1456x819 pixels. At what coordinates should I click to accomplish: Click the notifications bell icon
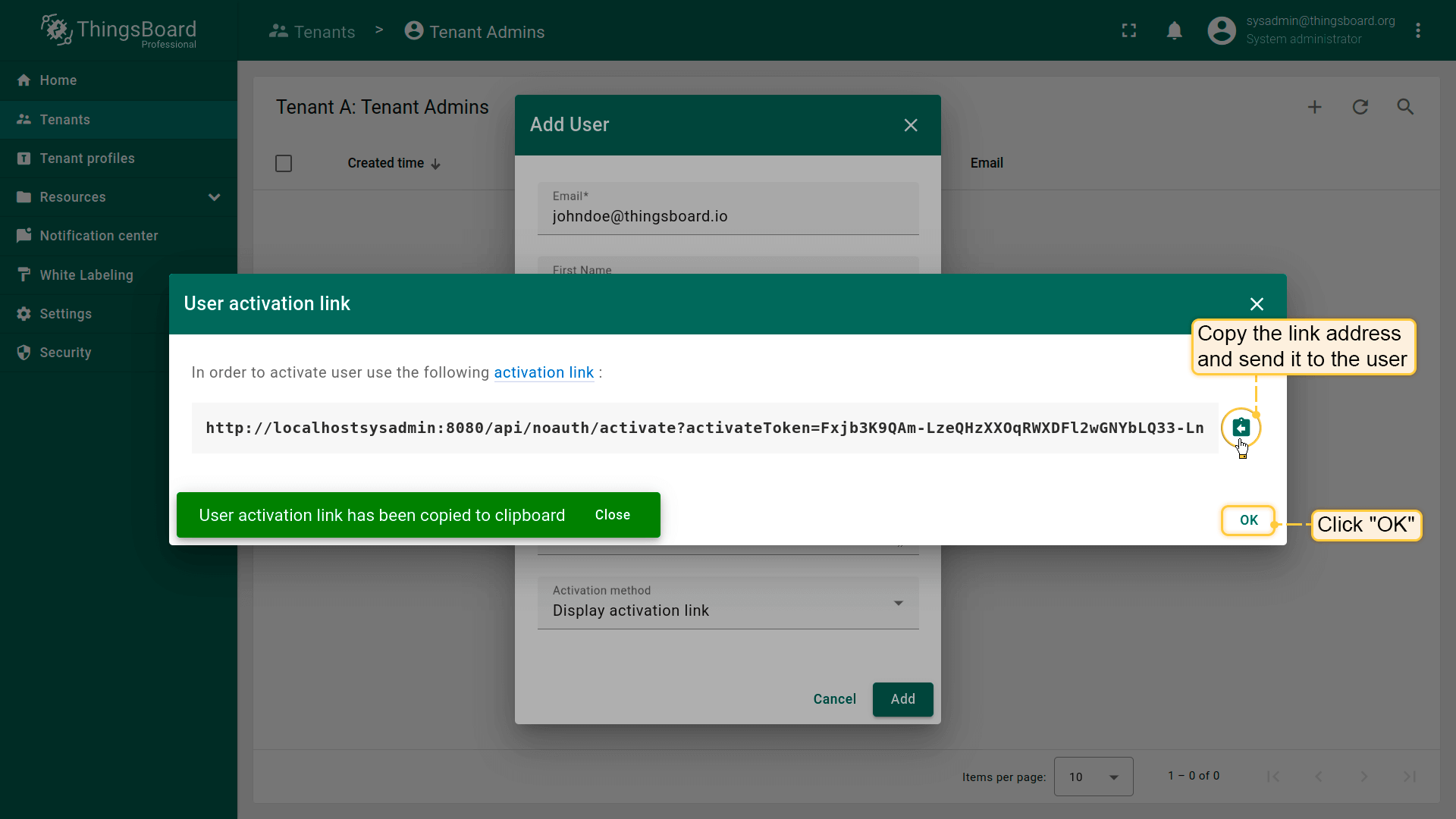coord(1174,30)
